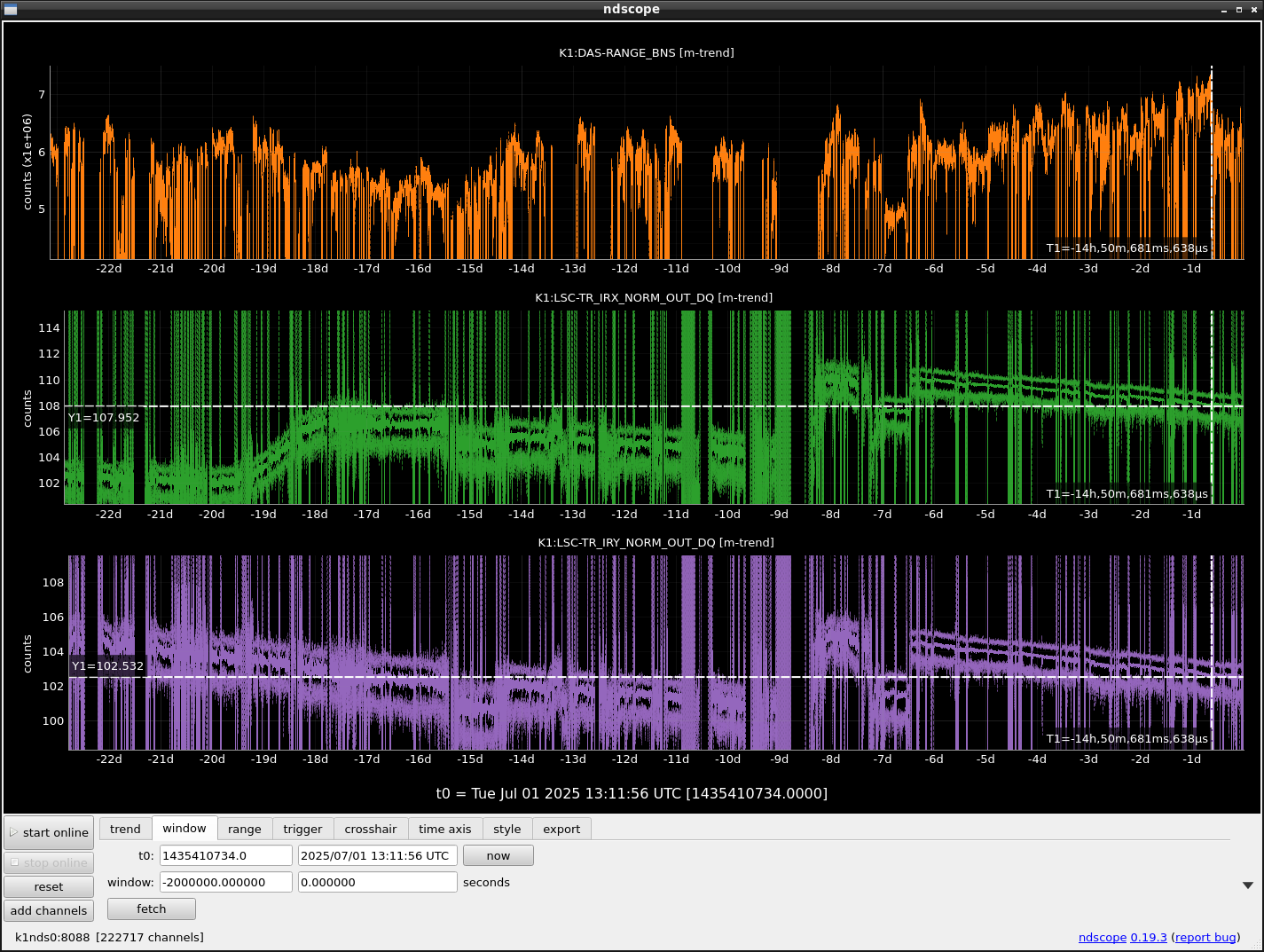Viewport: 1264px width, 952px height.
Task: Click the reset button
Action: [49, 886]
